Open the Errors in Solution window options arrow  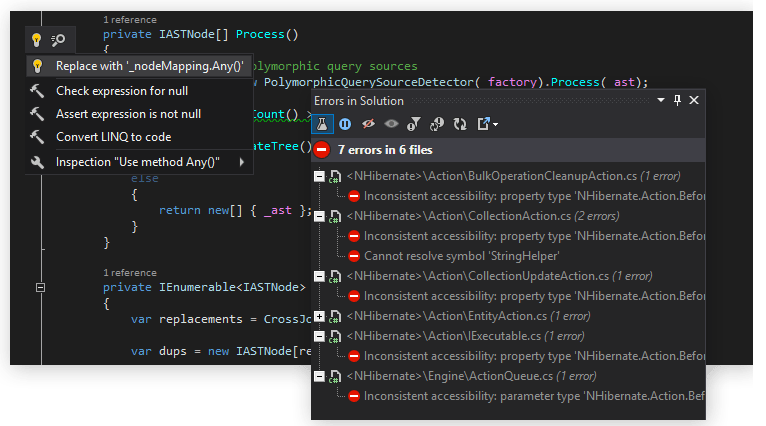tap(660, 100)
